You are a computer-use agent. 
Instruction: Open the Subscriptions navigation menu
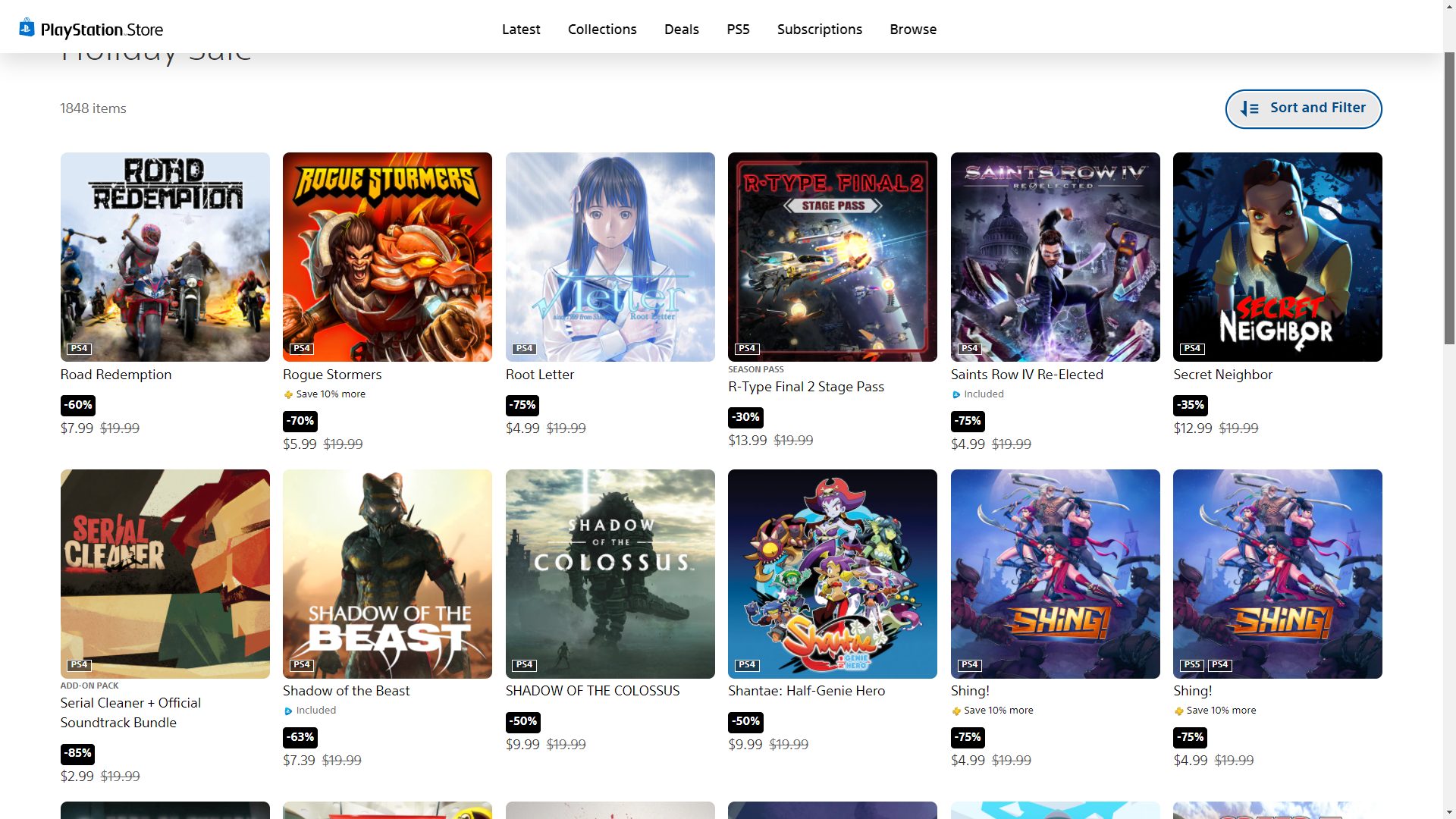(x=819, y=30)
